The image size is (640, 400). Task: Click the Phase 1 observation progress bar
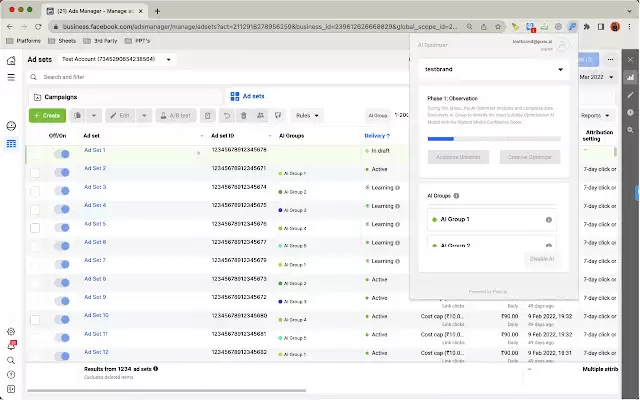(x=494, y=139)
